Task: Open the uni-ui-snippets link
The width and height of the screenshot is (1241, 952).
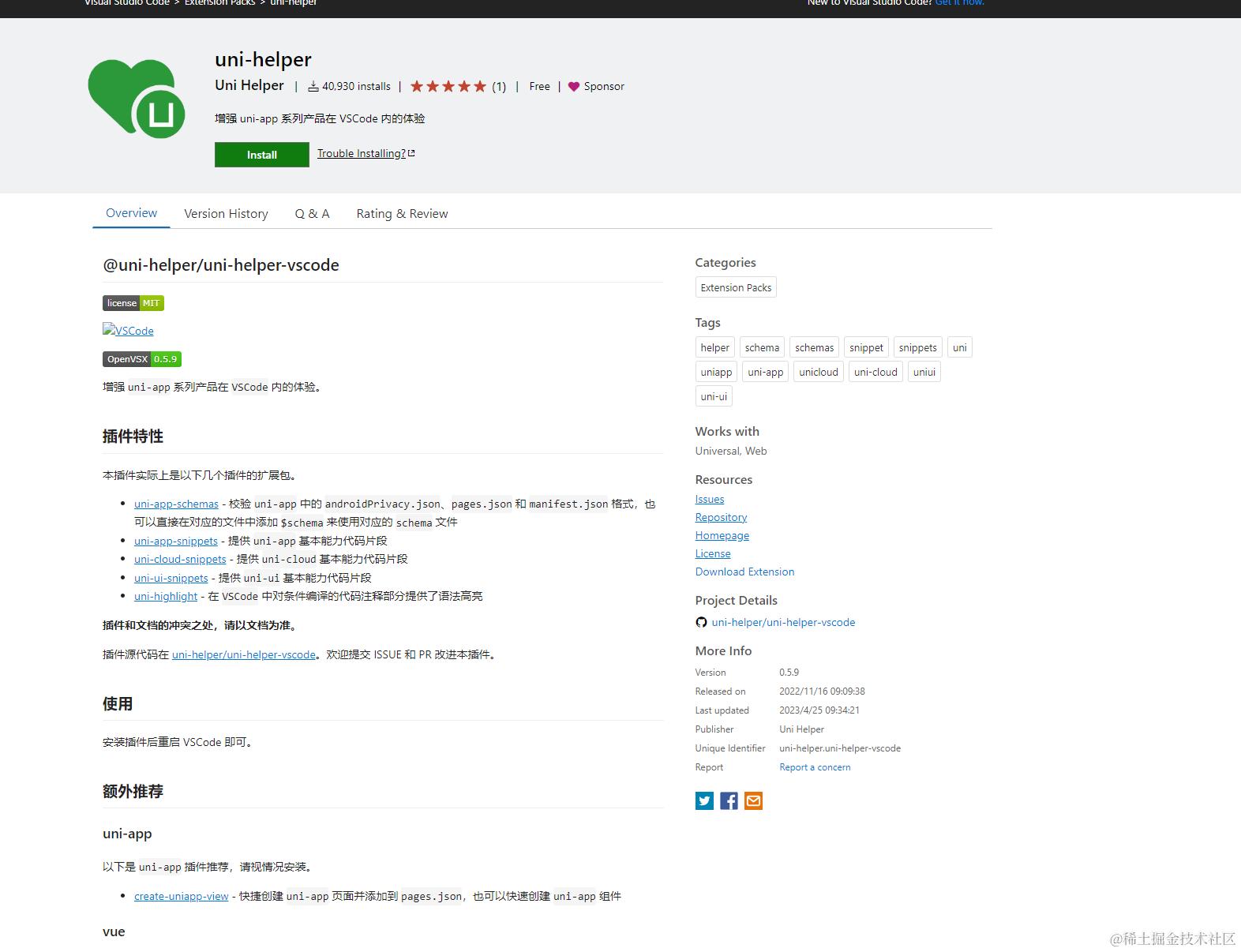Action: point(171,578)
